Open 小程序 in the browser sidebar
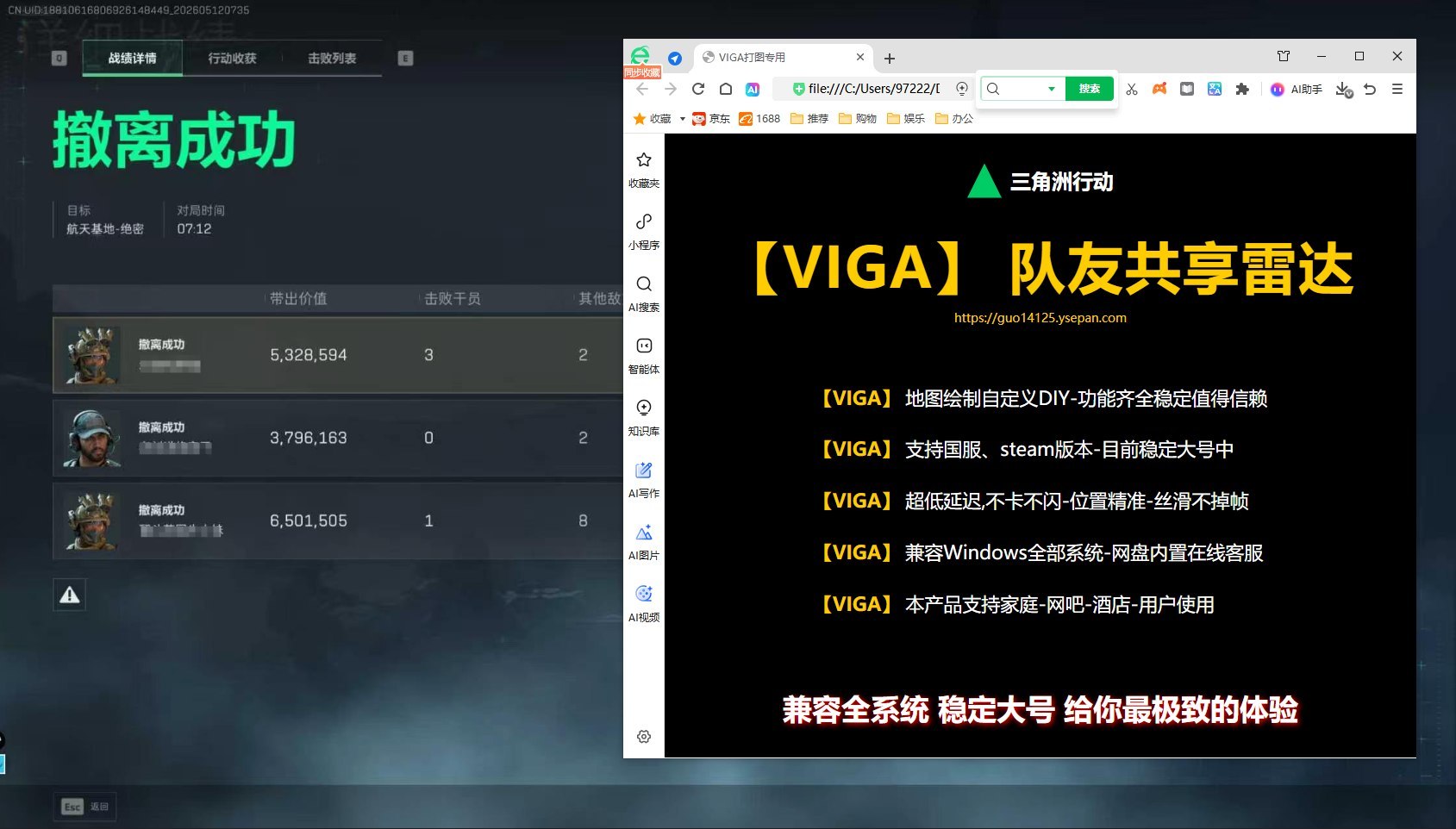 tap(644, 232)
